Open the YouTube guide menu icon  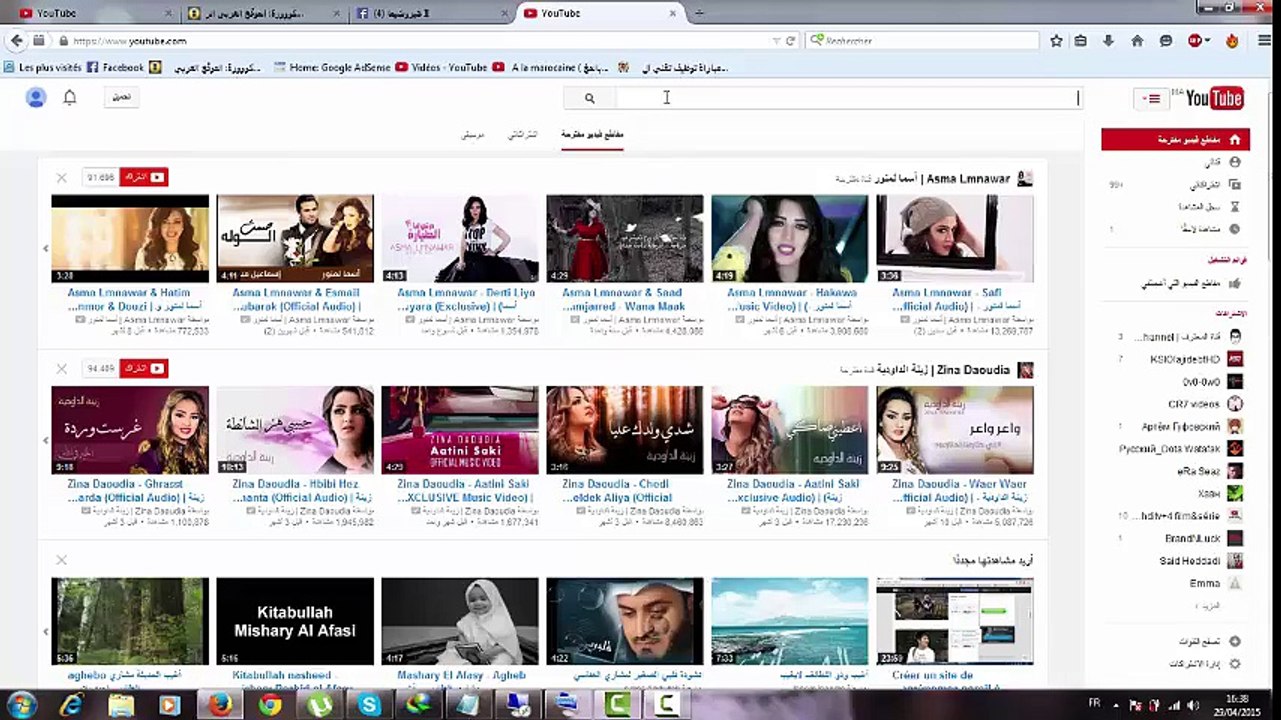pyautogui.click(x=1153, y=98)
